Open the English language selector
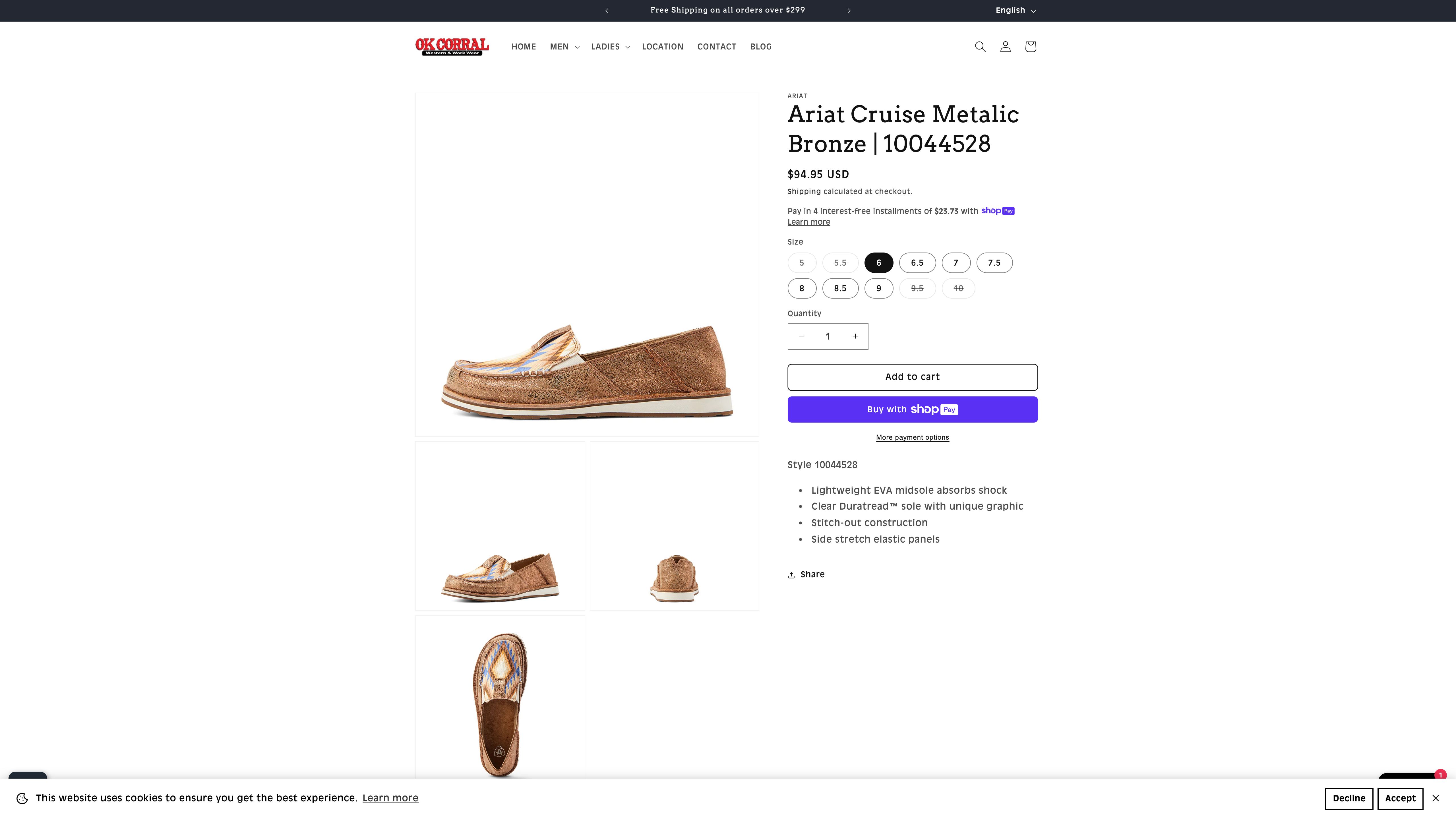This screenshot has height=819, width=1456. [1015, 11]
